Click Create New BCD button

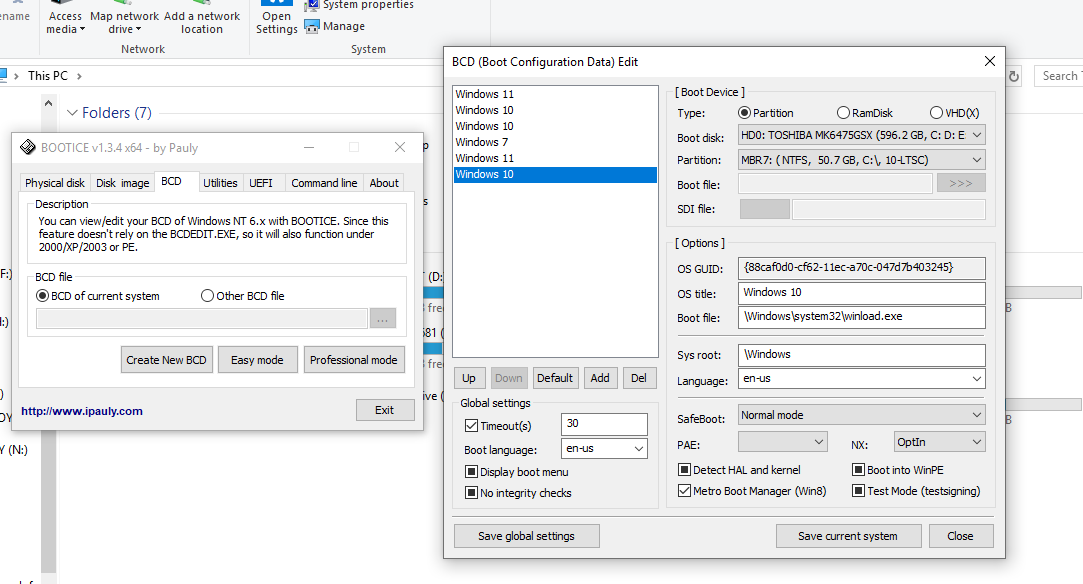coord(166,360)
